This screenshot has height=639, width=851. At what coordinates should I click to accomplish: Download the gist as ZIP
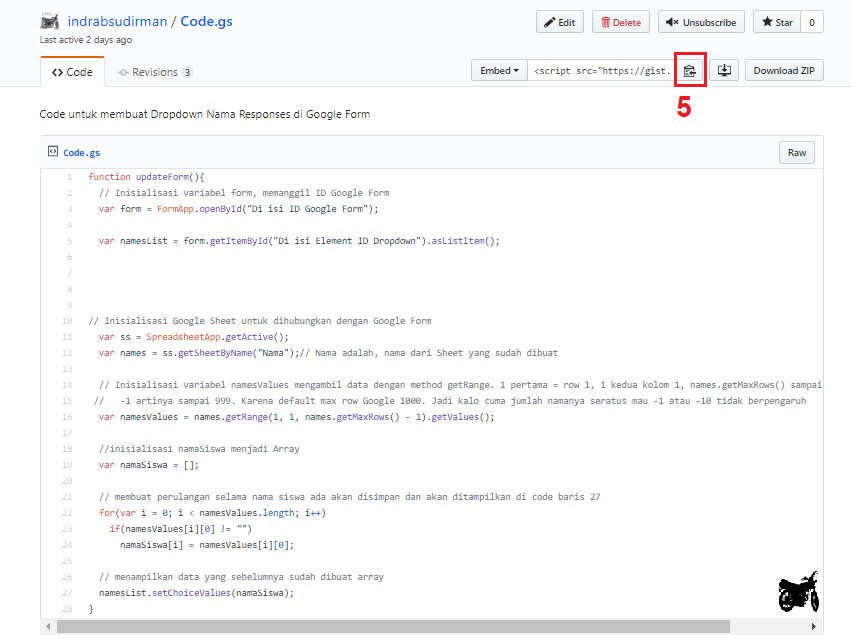tap(784, 71)
